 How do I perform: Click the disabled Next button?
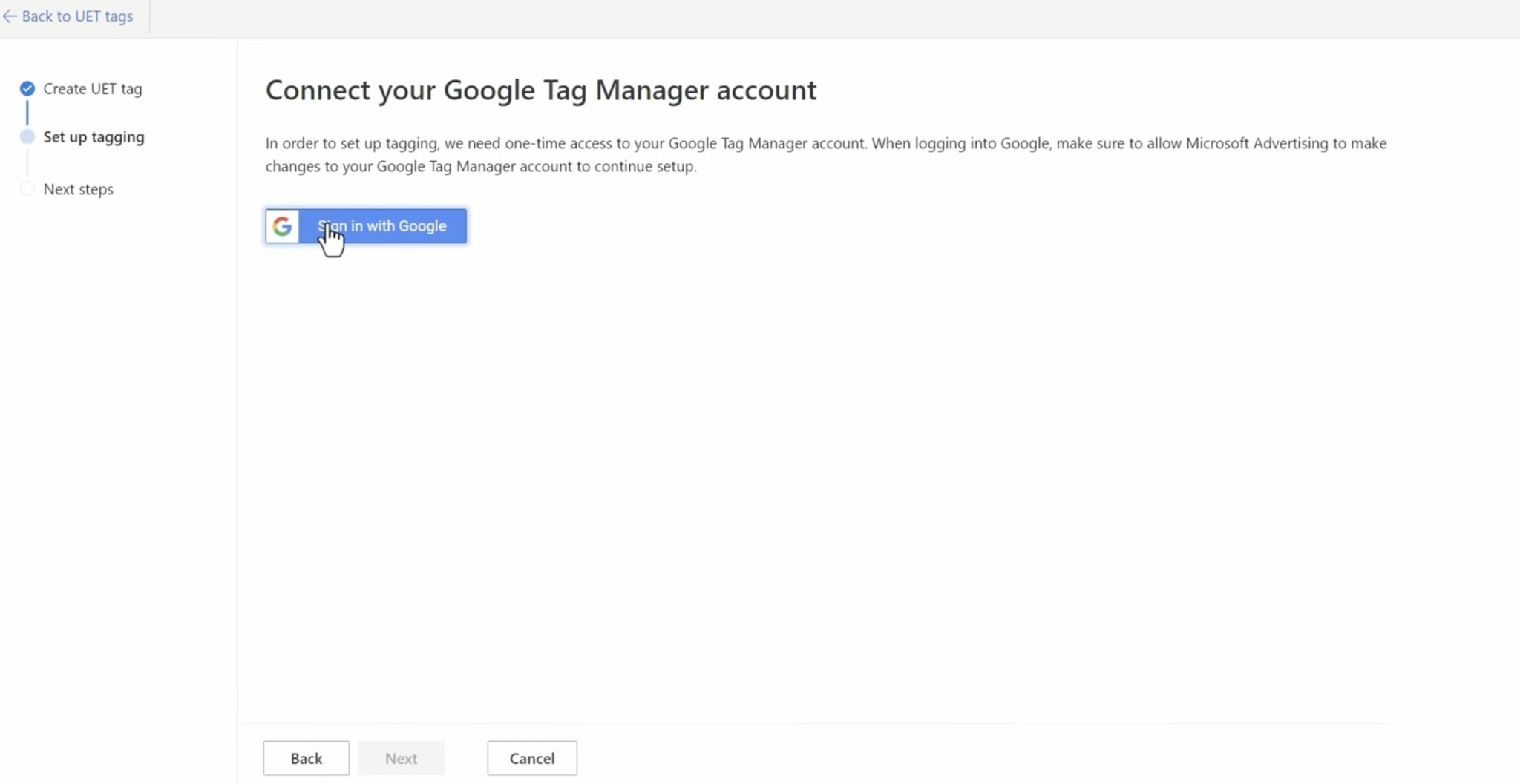pos(402,758)
